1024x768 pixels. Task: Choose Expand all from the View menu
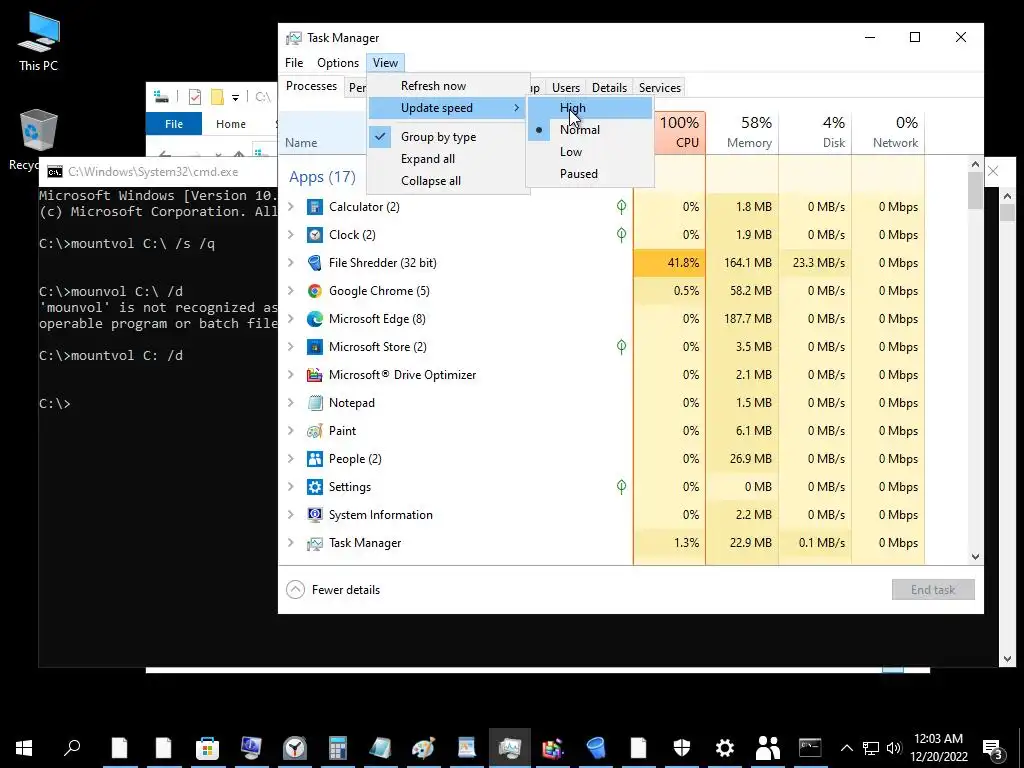447,159
